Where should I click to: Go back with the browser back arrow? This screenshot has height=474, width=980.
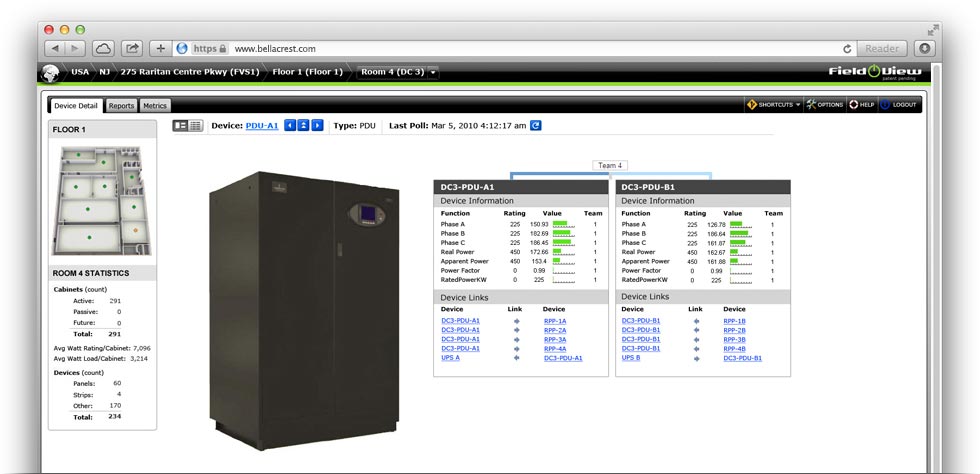point(56,48)
